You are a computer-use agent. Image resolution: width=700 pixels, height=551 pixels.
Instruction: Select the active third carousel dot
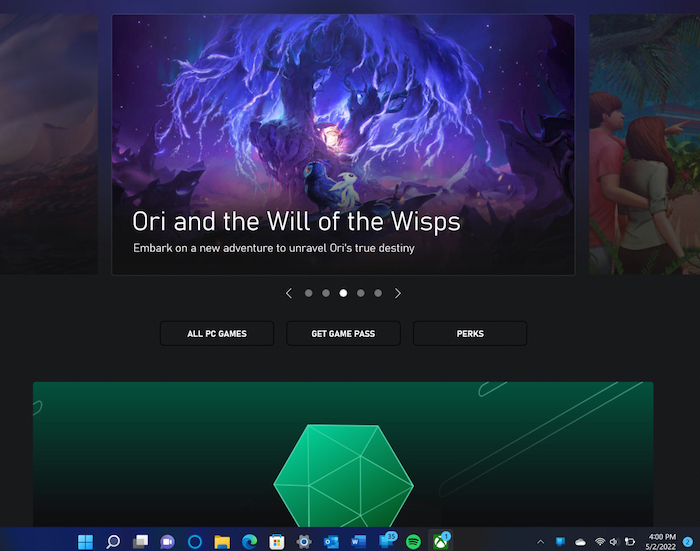coord(343,293)
